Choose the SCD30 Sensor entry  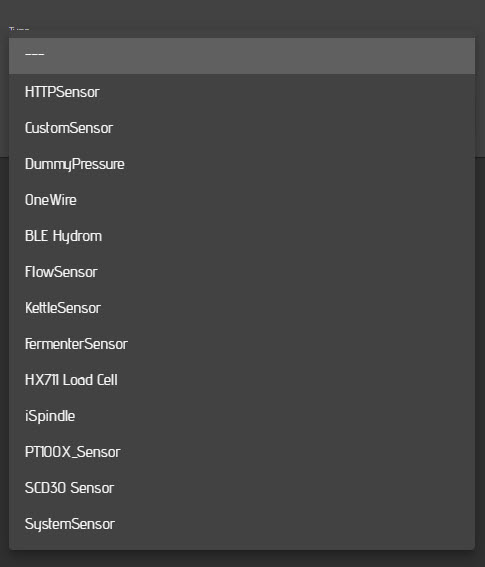pos(242,488)
